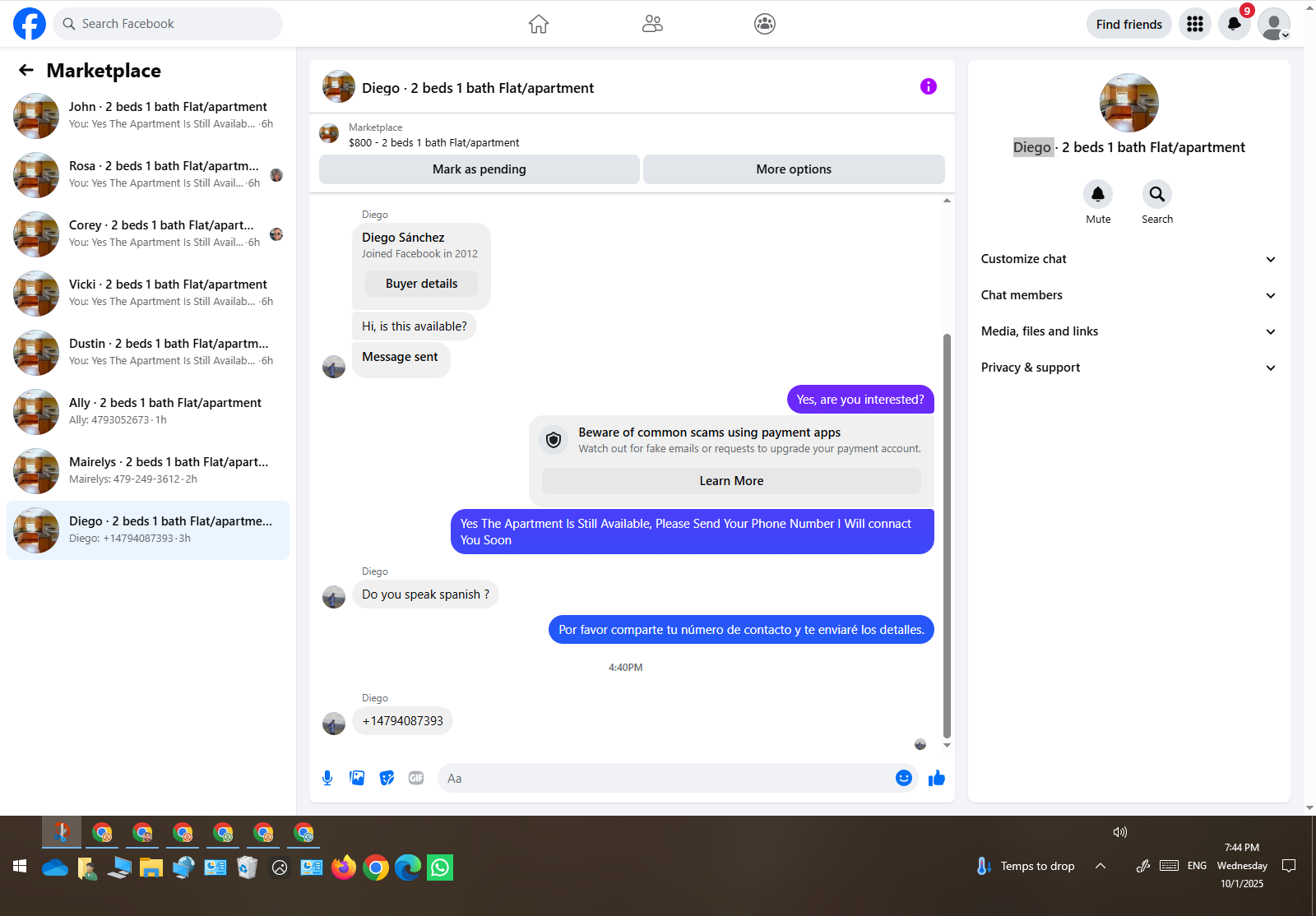The image size is (1316, 916).
Task: Click the chat scroll-up arrow
Action: pyautogui.click(x=947, y=200)
